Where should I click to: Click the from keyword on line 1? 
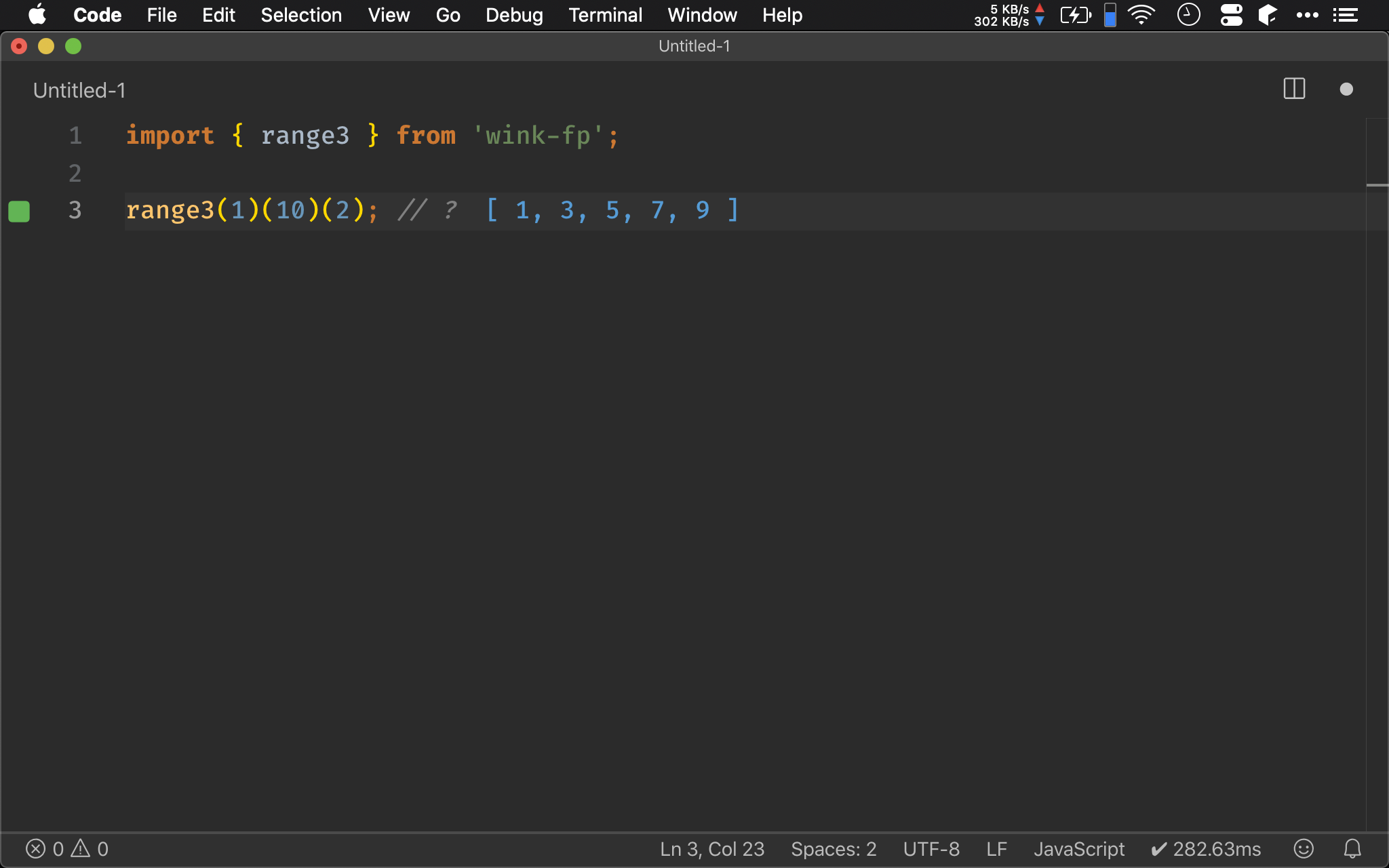(x=426, y=136)
